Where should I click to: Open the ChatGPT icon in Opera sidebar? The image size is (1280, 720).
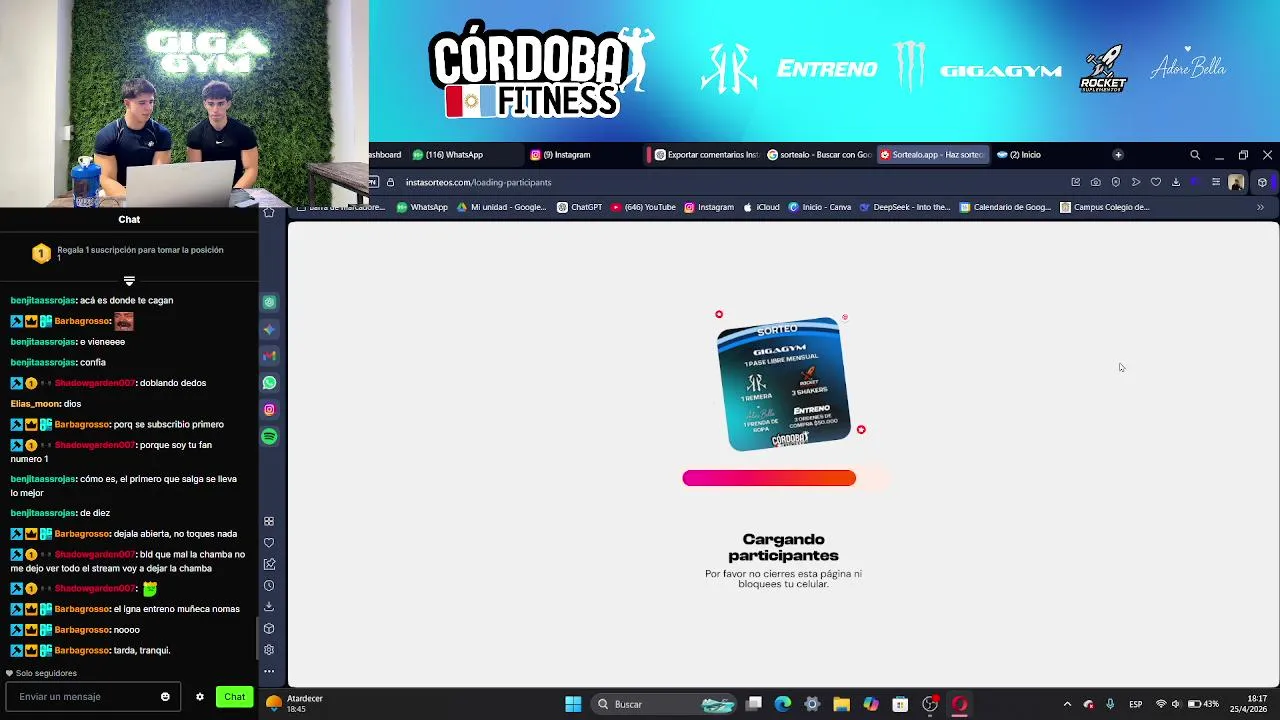click(x=269, y=302)
